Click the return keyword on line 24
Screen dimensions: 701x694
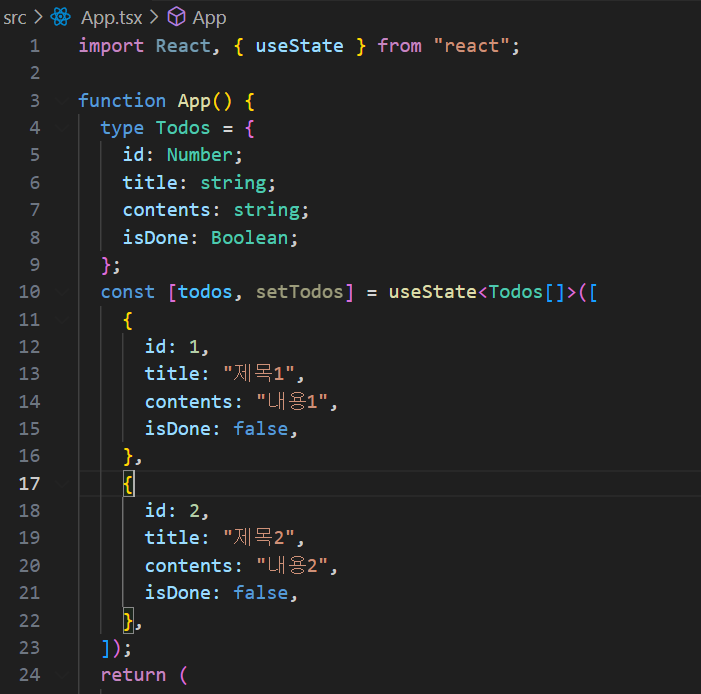[133, 675]
